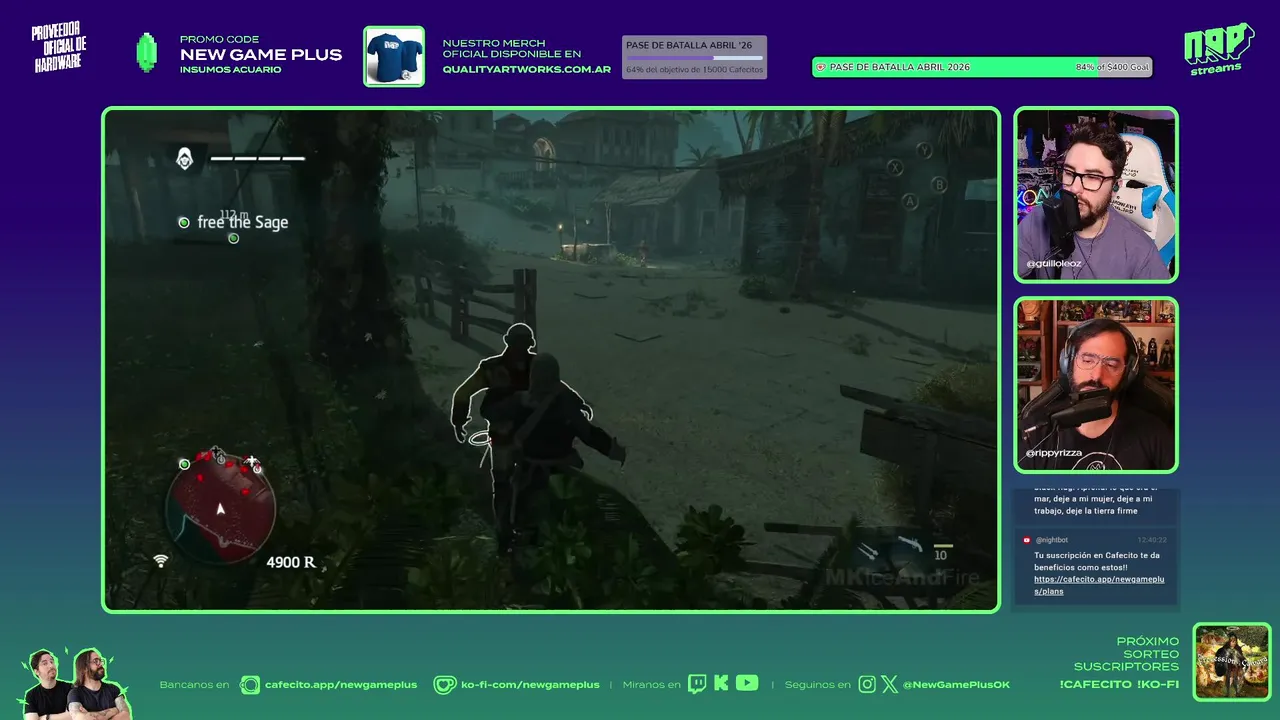Click the heart icon on the green goal bar
Viewport: 1280px width, 720px height.
(821, 67)
